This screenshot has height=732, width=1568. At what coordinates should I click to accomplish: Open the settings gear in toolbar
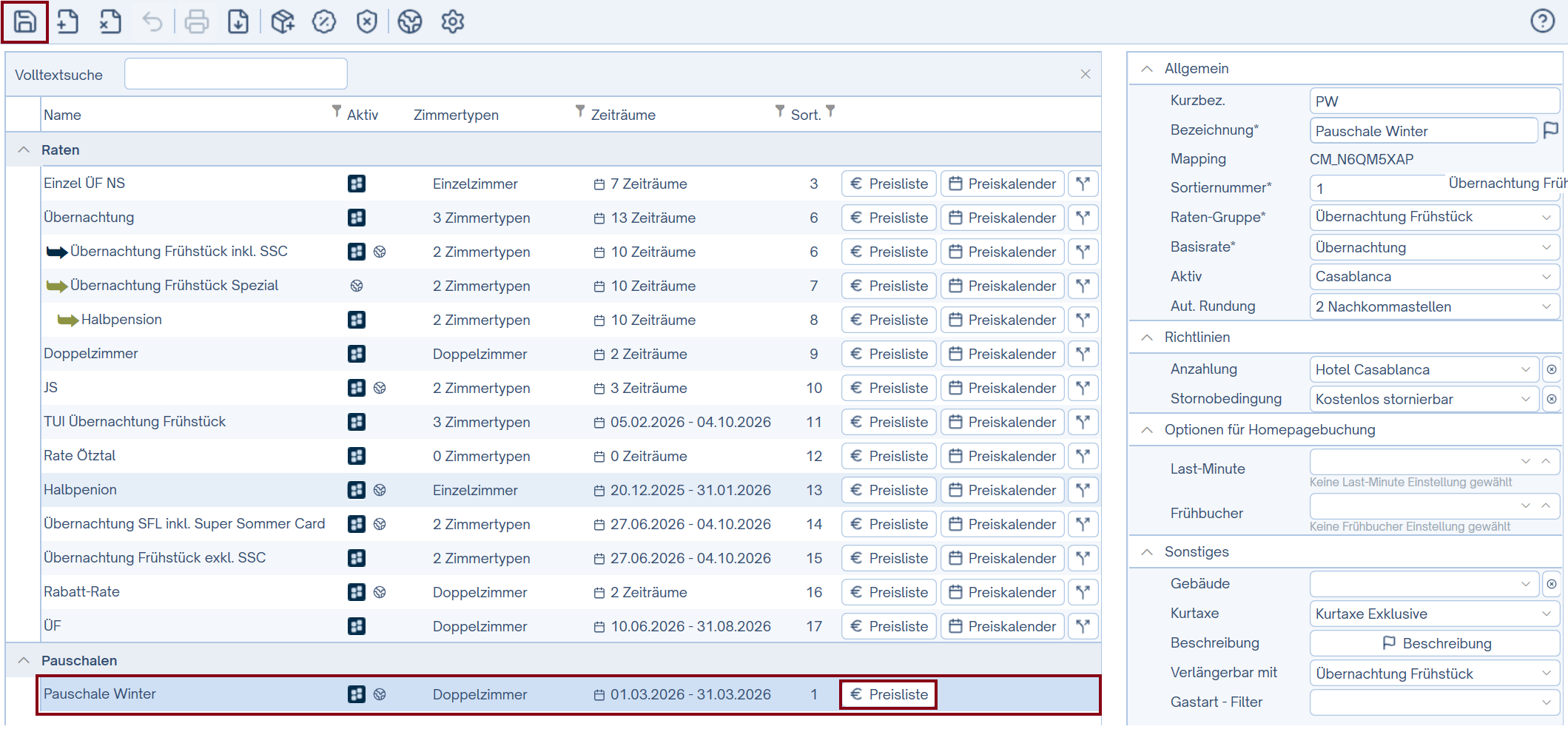pos(452,21)
